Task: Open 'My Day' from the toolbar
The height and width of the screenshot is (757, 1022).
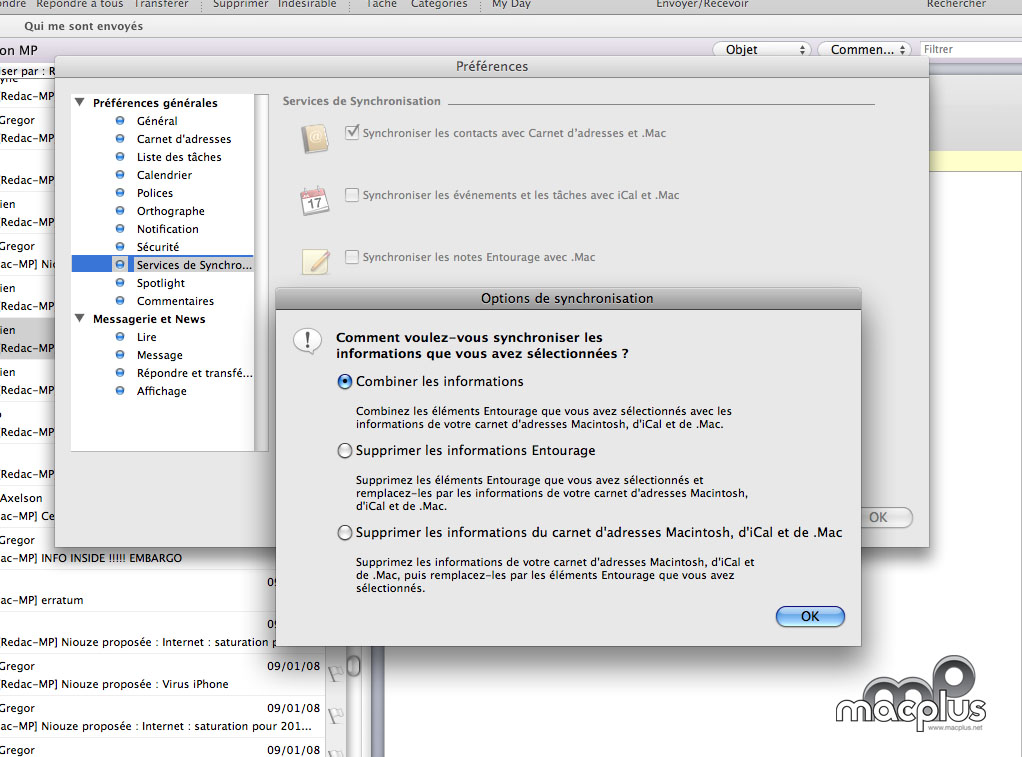Action: coord(512,4)
